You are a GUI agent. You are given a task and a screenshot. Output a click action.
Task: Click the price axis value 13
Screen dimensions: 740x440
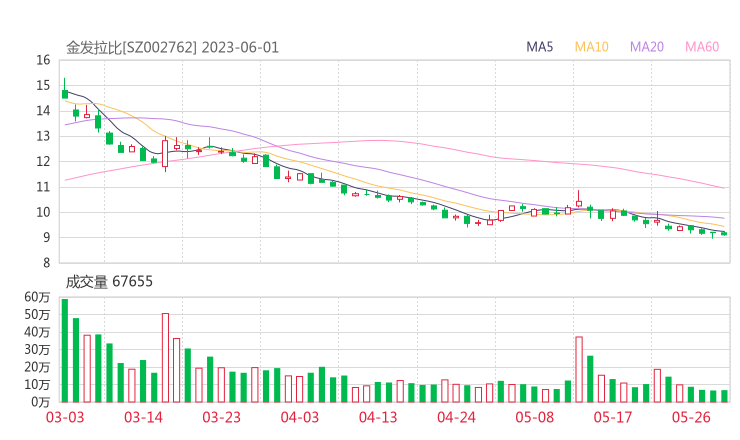43,136
